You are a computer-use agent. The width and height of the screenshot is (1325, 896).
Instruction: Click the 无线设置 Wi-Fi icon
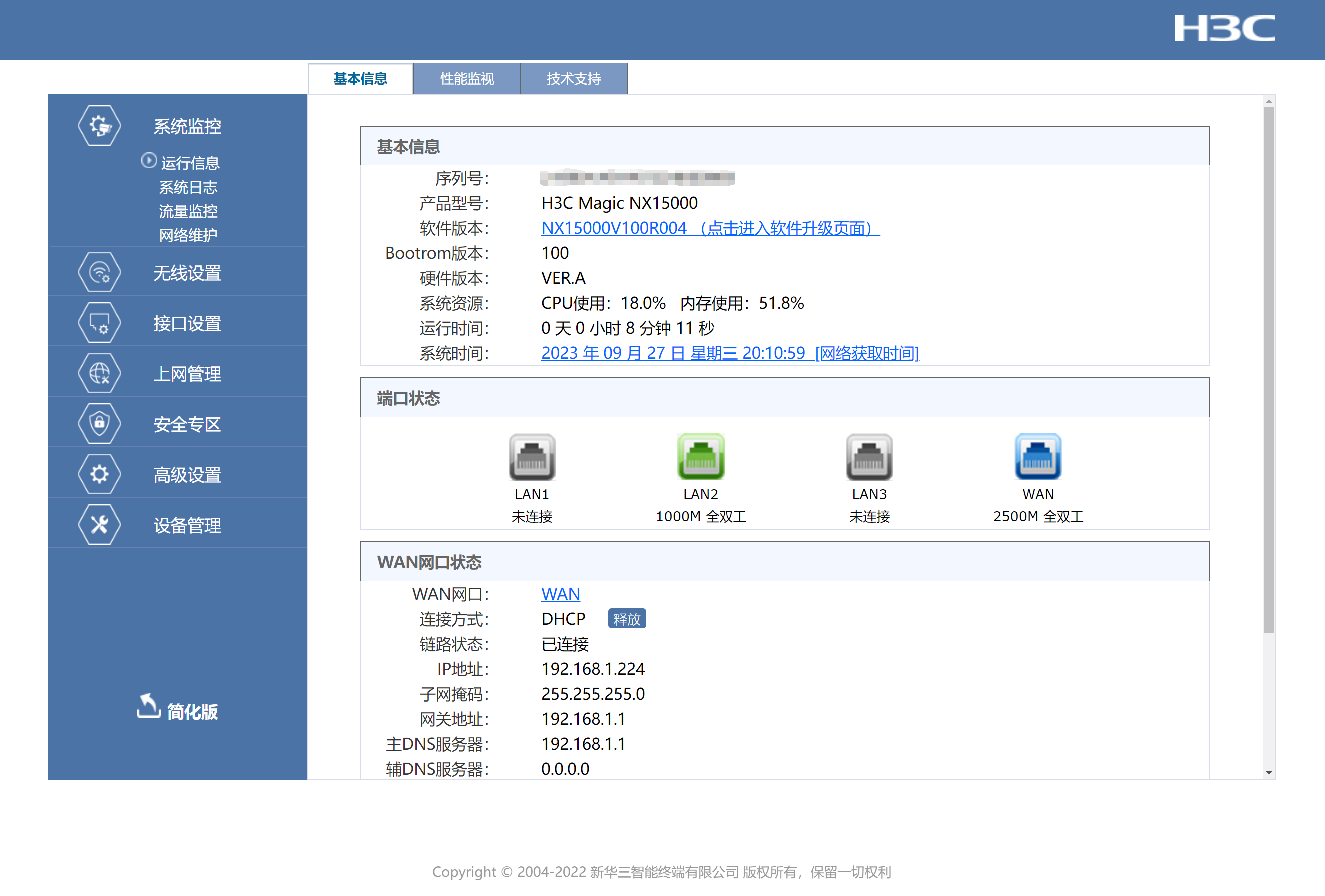tap(99, 272)
